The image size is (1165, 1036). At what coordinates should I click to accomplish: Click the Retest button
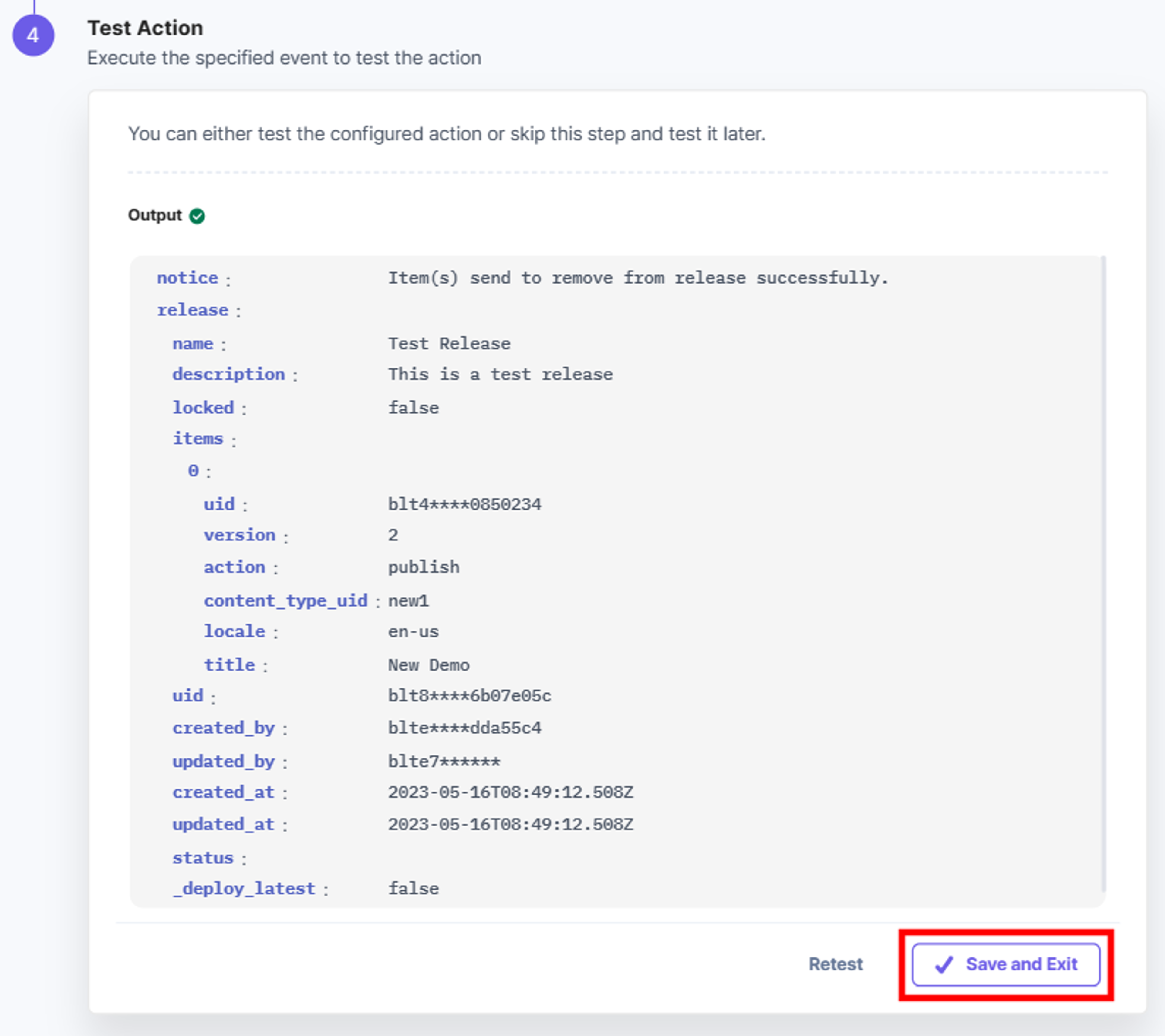point(836,964)
